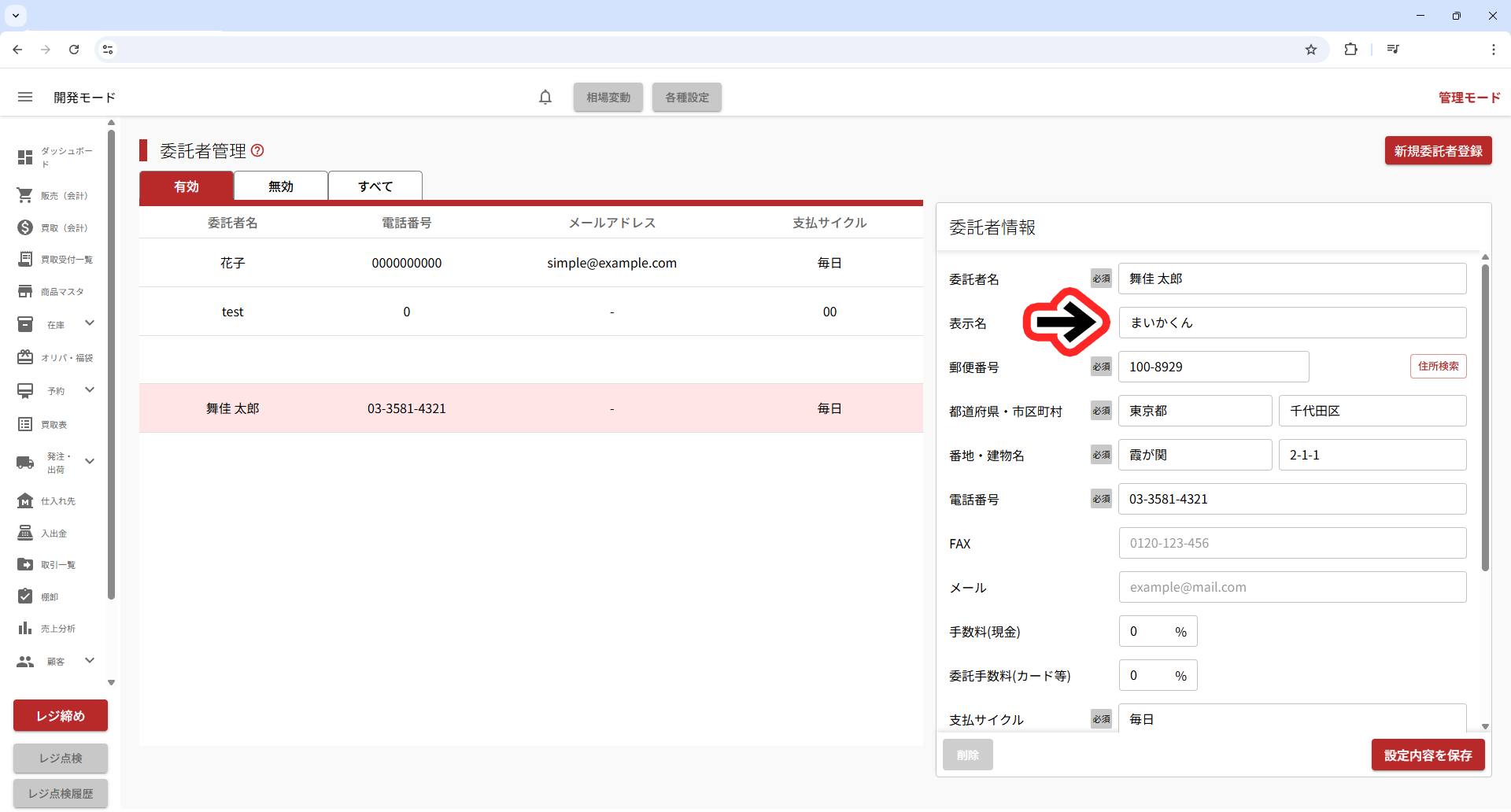
Task: Bookmark this page with star icon
Action: coord(1311,50)
